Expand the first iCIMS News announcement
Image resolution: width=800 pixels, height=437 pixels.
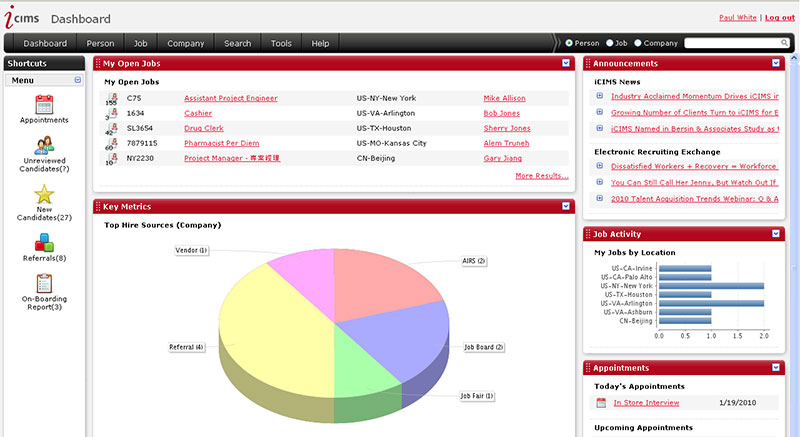click(600, 96)
